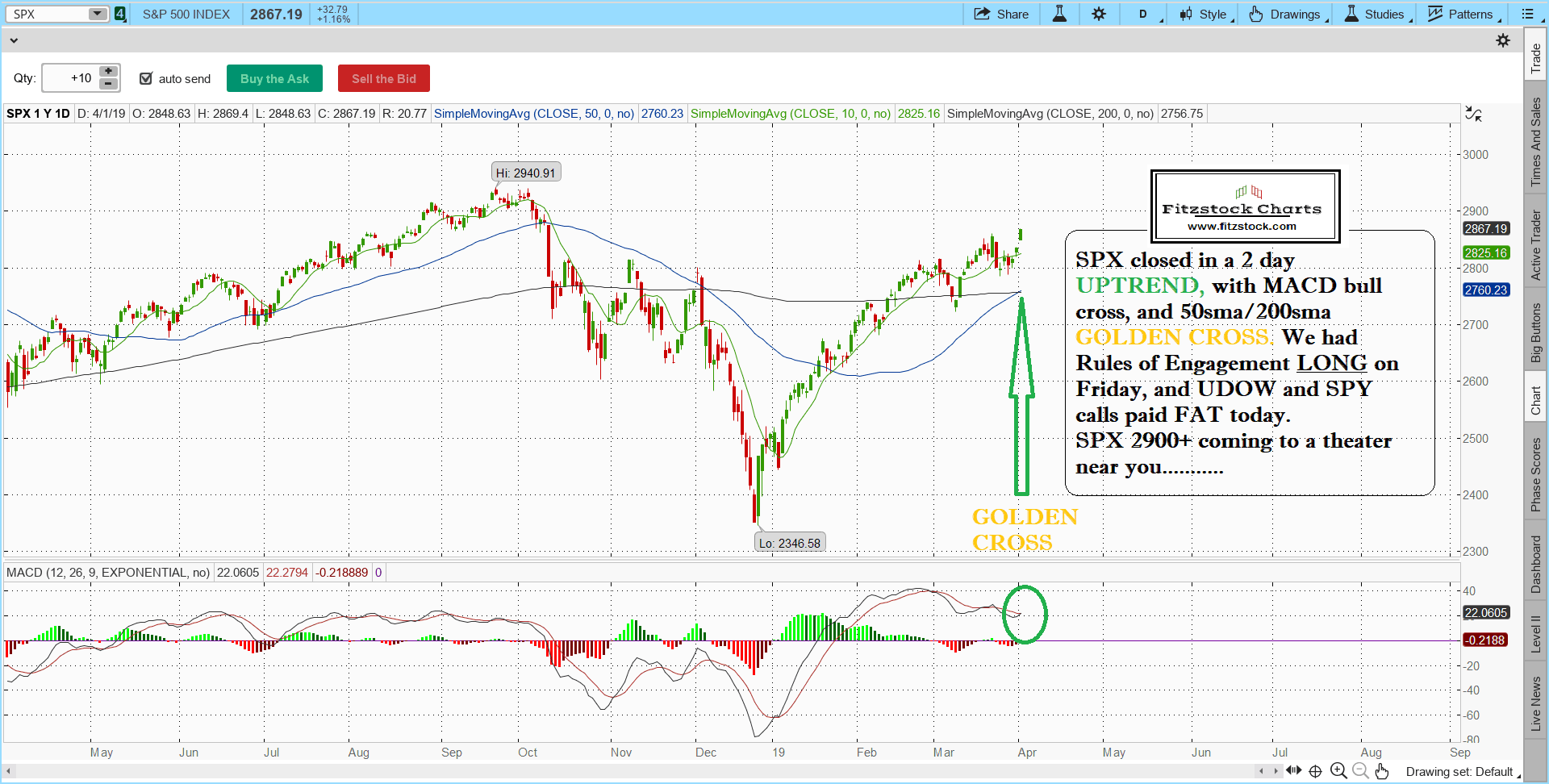Open the SPX symbol dropdown arrow

click(x=98, y=14)
